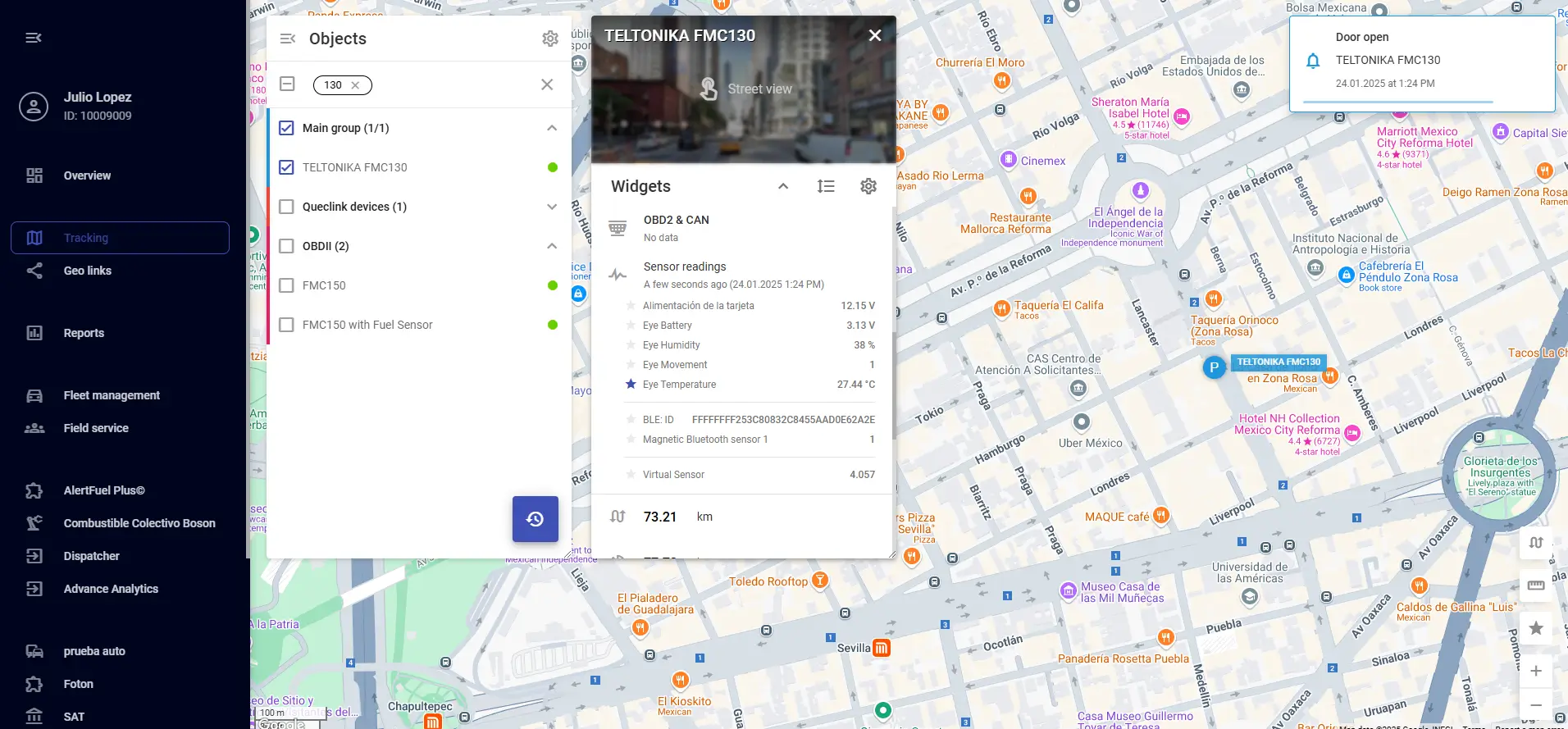Click the Cinemex map place icon

tap(1009, 160)
